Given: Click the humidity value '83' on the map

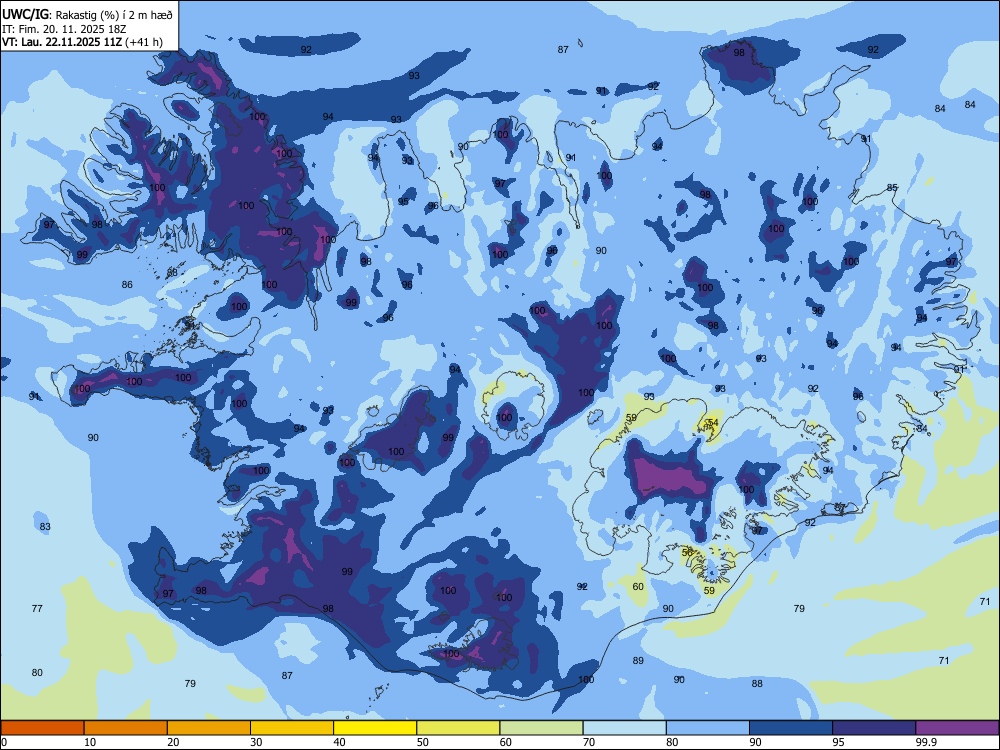Looking at the screenshot, I should click(45, 527).
